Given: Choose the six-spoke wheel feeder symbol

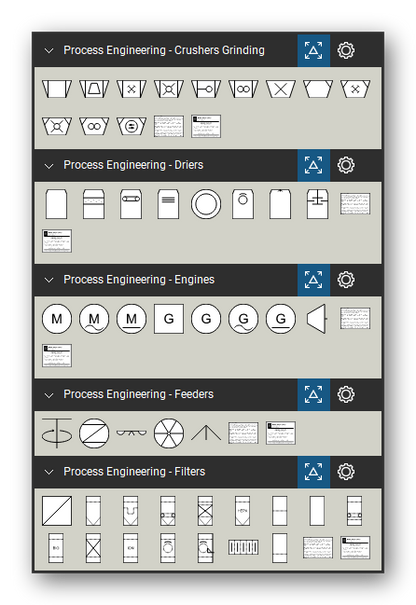Looking at the screenshot, I should coord(169,433).
